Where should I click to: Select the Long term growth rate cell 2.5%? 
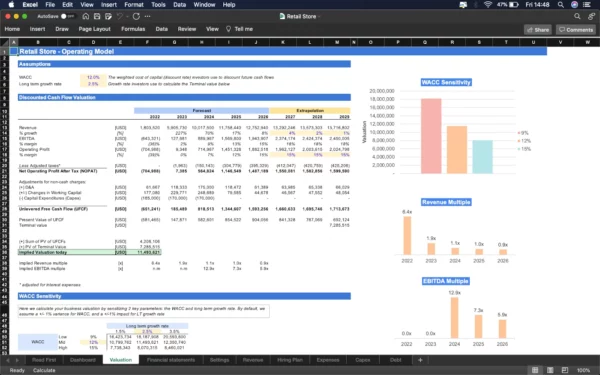point(93,84)
